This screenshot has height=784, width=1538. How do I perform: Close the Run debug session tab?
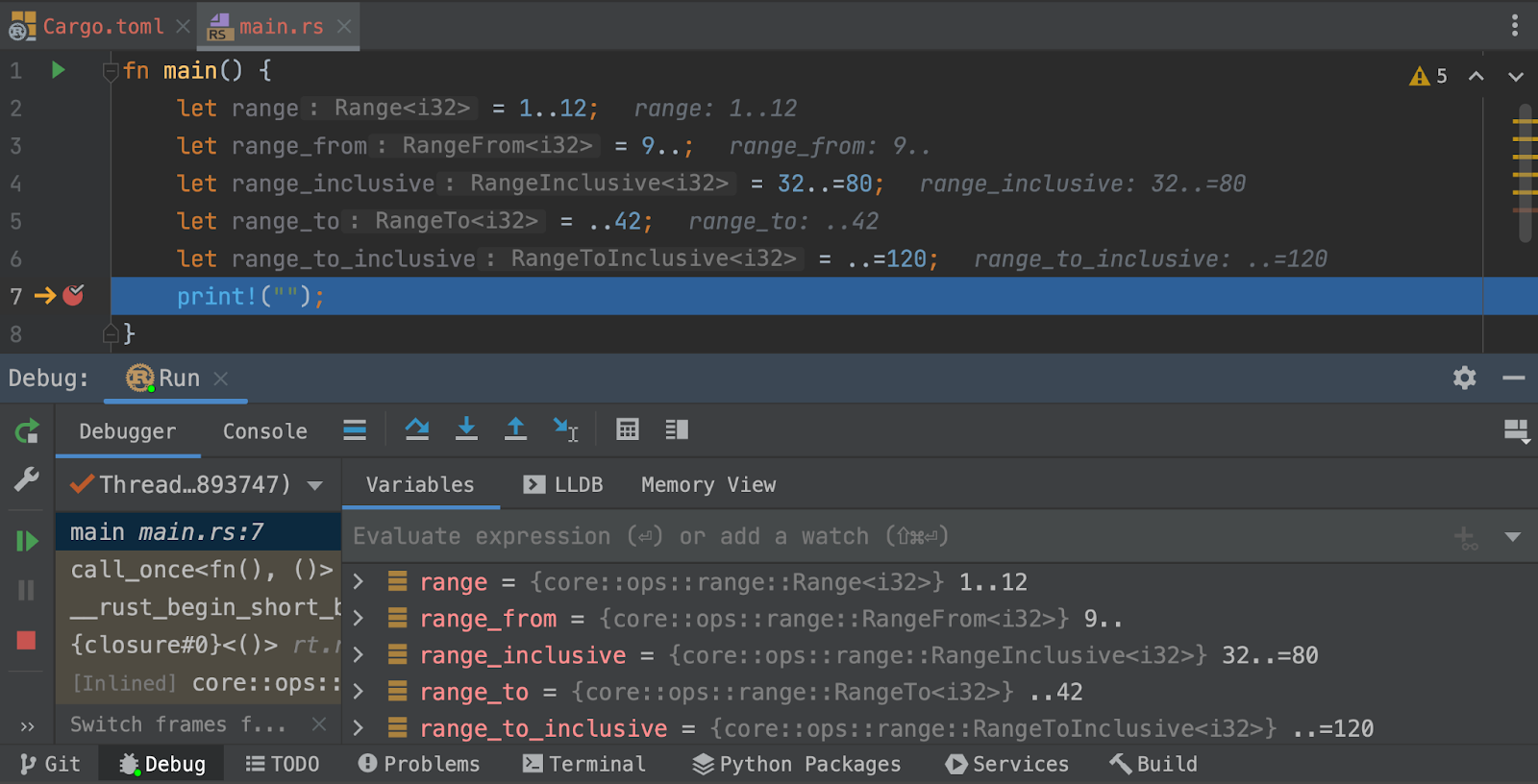221,379
